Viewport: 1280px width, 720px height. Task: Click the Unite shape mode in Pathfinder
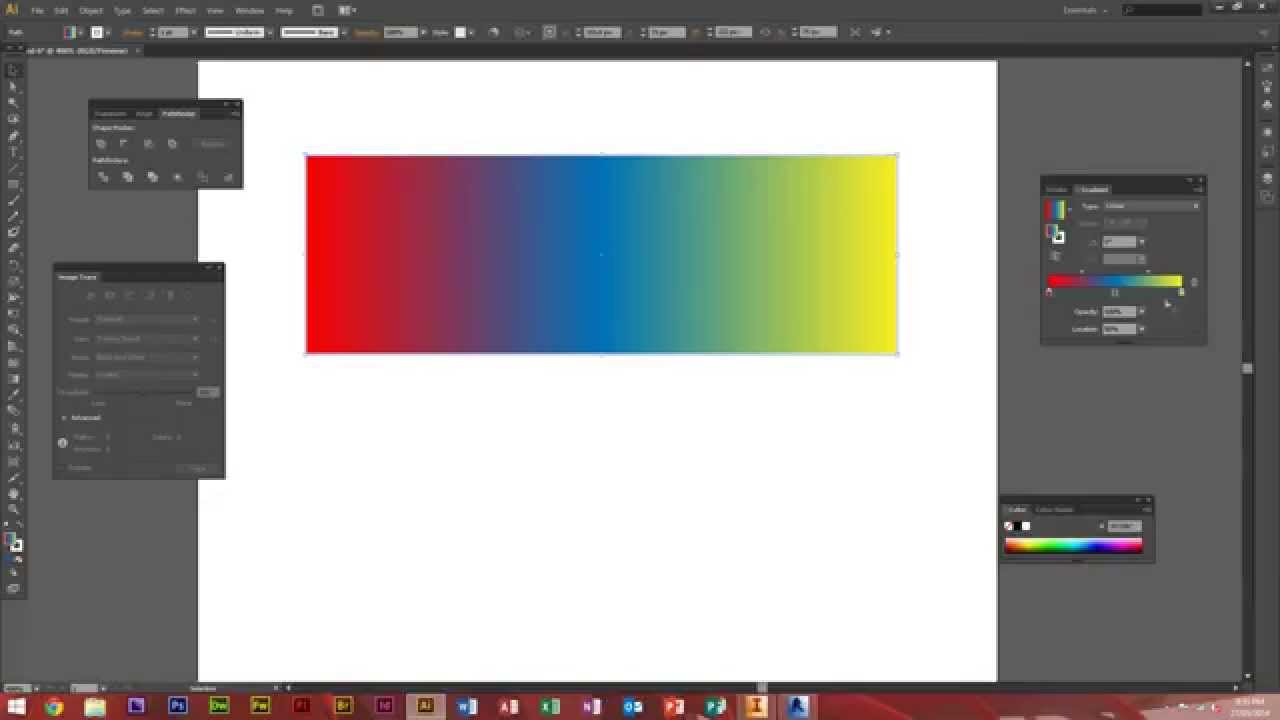tap(101, 144)
